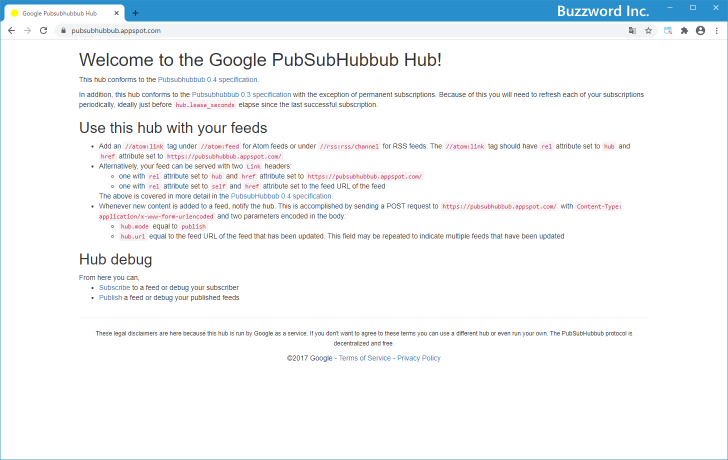Click the self code value
The height and width of the screenshot is (460, 728).
pos(218,187)
